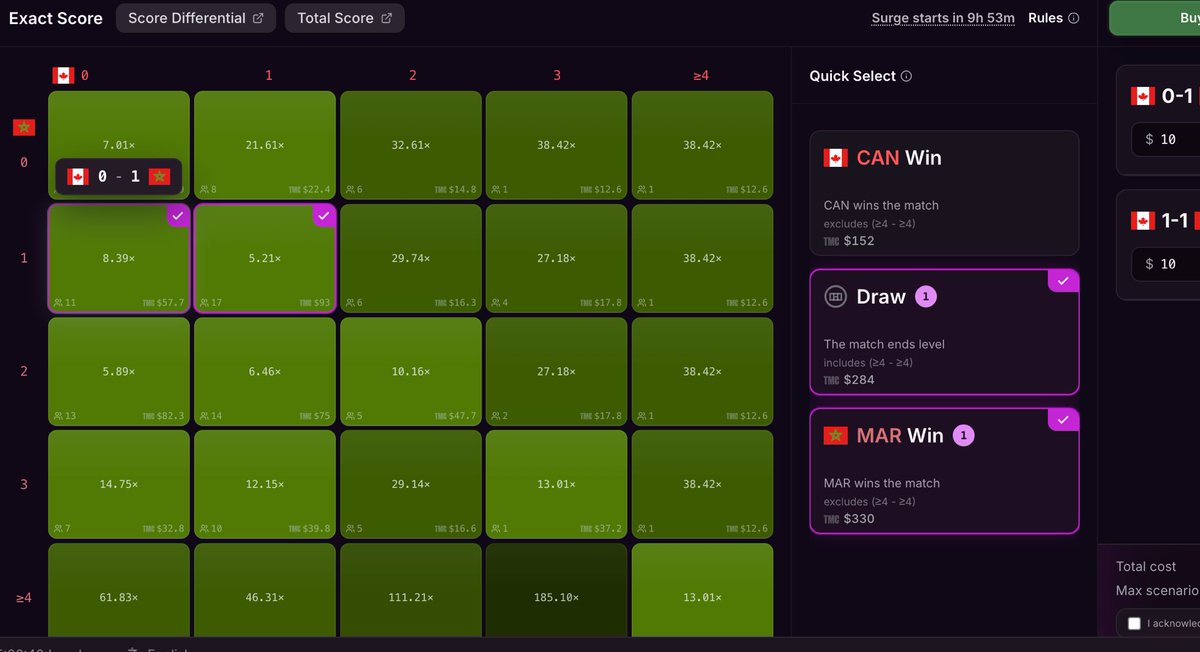
Task: Click the count badge on MAR Win card
Action: pos(963,435)
